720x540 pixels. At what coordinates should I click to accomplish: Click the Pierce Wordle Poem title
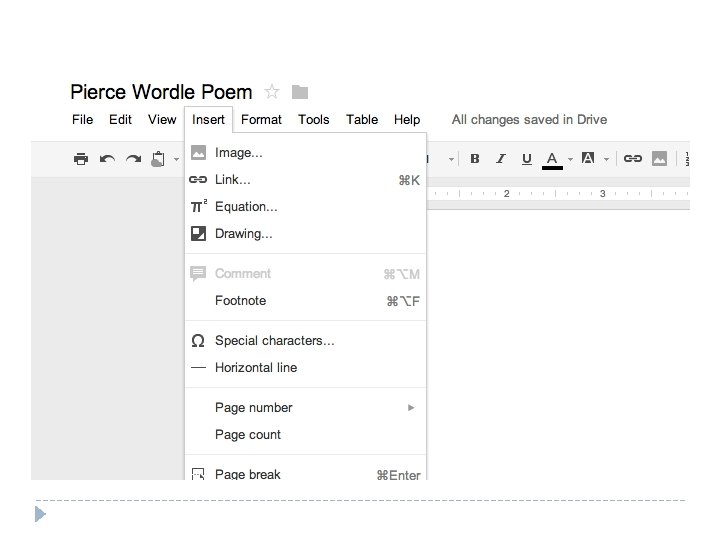pos(161,92)
